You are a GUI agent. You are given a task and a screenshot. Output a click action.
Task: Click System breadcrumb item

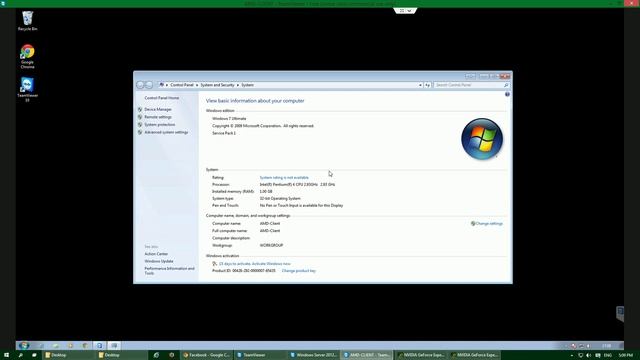pyautogui.click(x=247, y=85)
